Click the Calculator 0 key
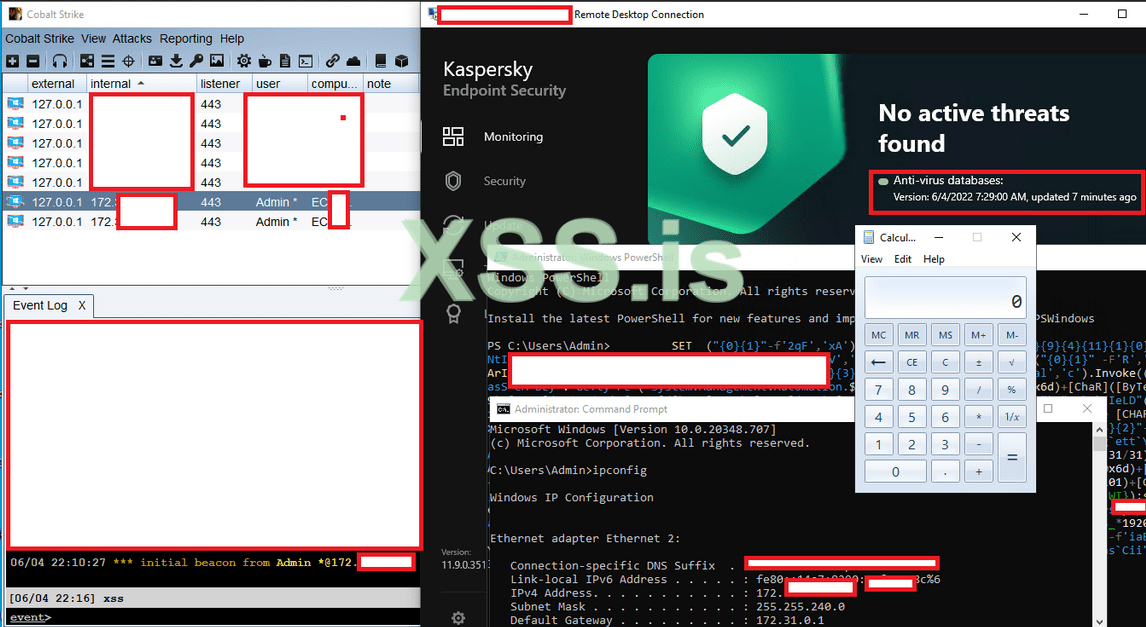 point(895,472)
